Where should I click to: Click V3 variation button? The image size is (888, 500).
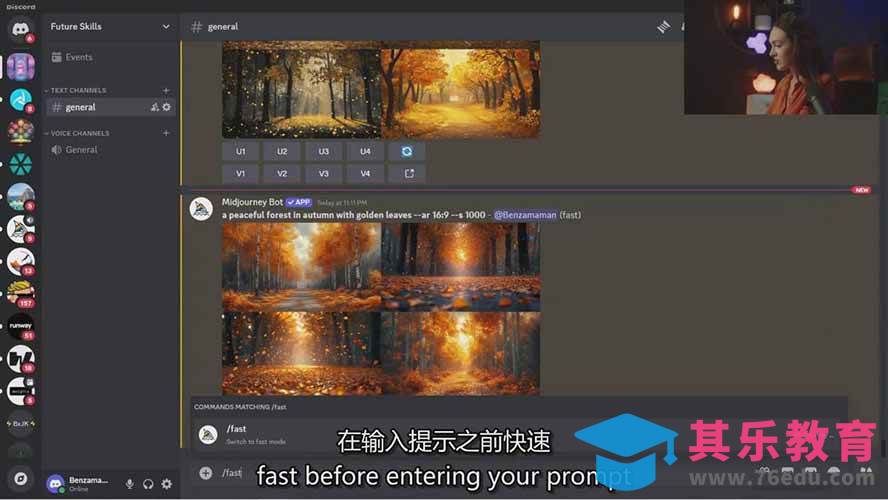[323, 174]
